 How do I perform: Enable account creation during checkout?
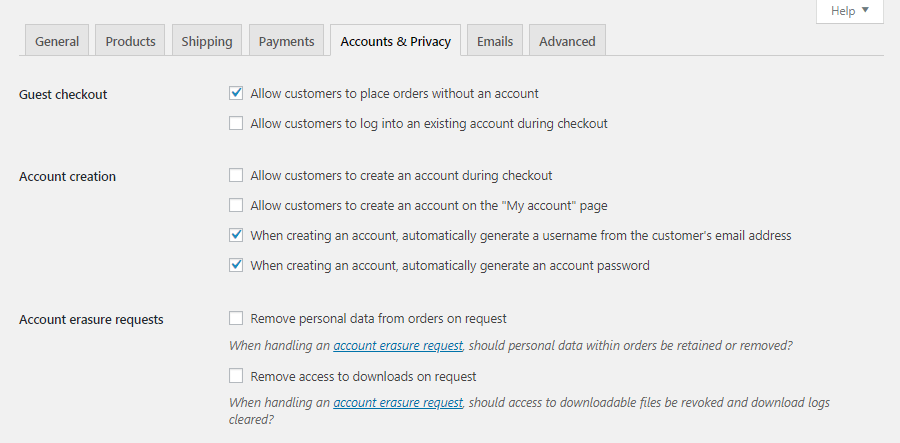click(x=236, y=176)
